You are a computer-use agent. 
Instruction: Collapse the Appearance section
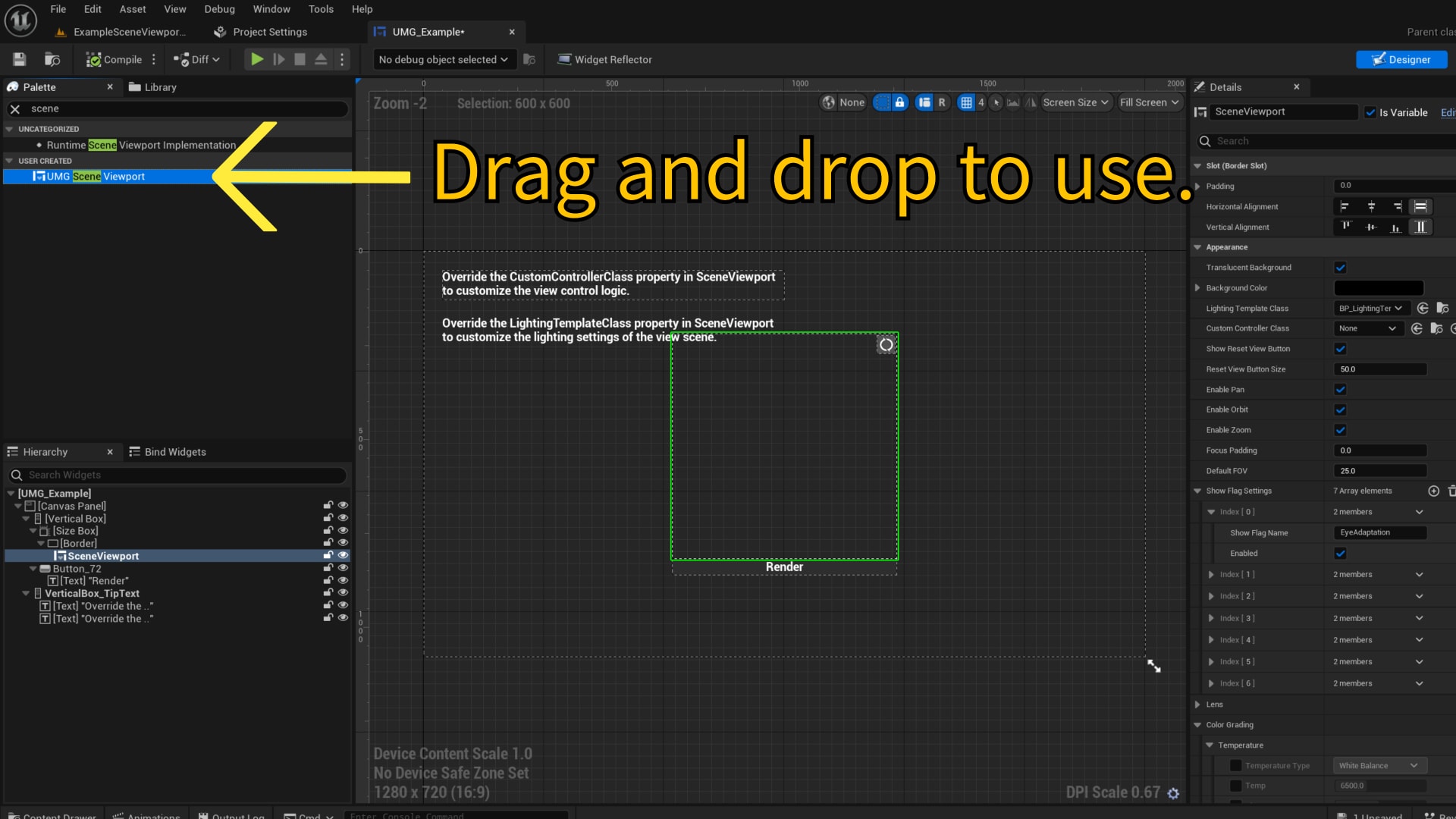1197,247
